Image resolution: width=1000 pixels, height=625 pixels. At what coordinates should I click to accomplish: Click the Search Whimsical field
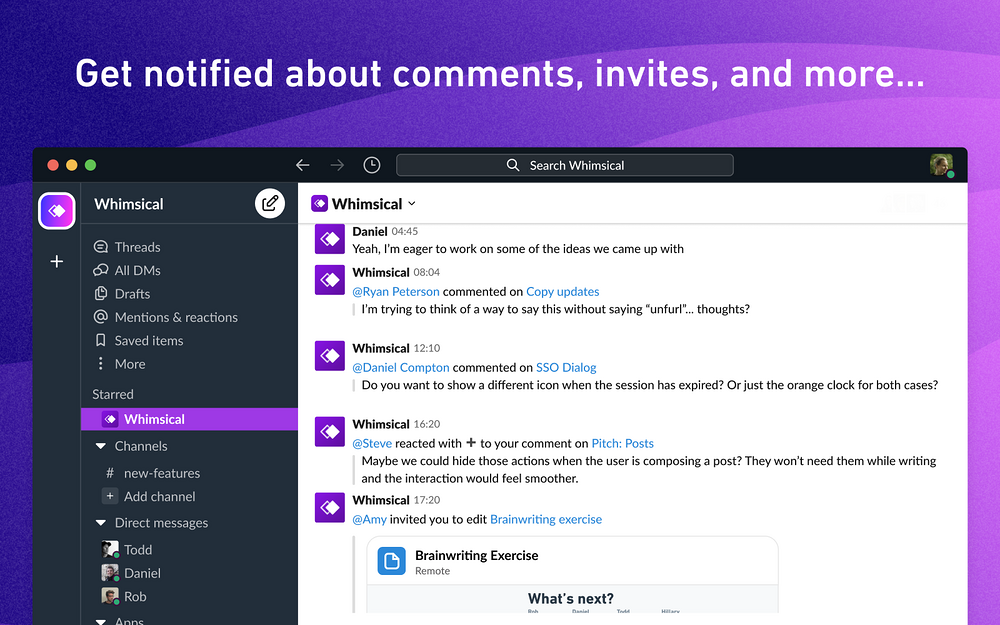[x=564, y=165]
